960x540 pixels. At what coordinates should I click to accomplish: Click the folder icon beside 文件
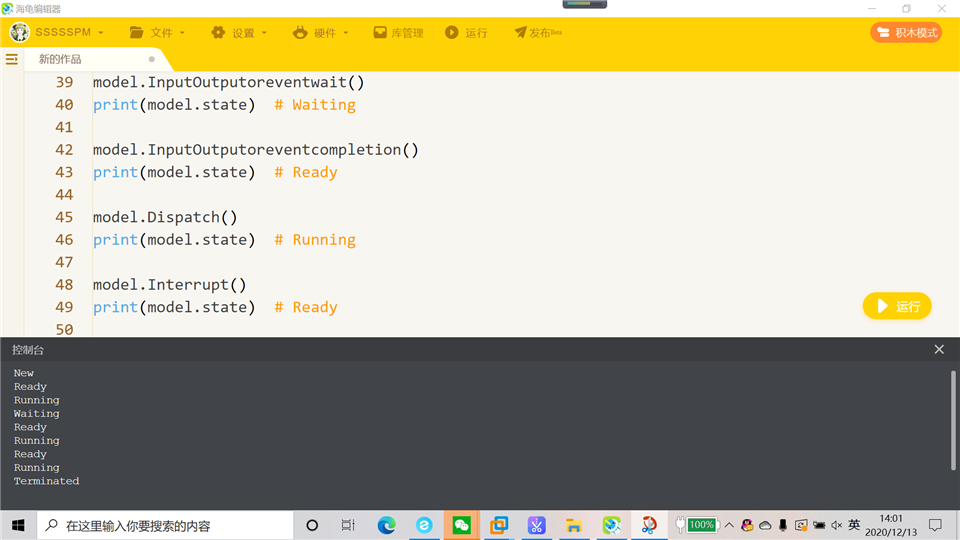click(137, 32)
